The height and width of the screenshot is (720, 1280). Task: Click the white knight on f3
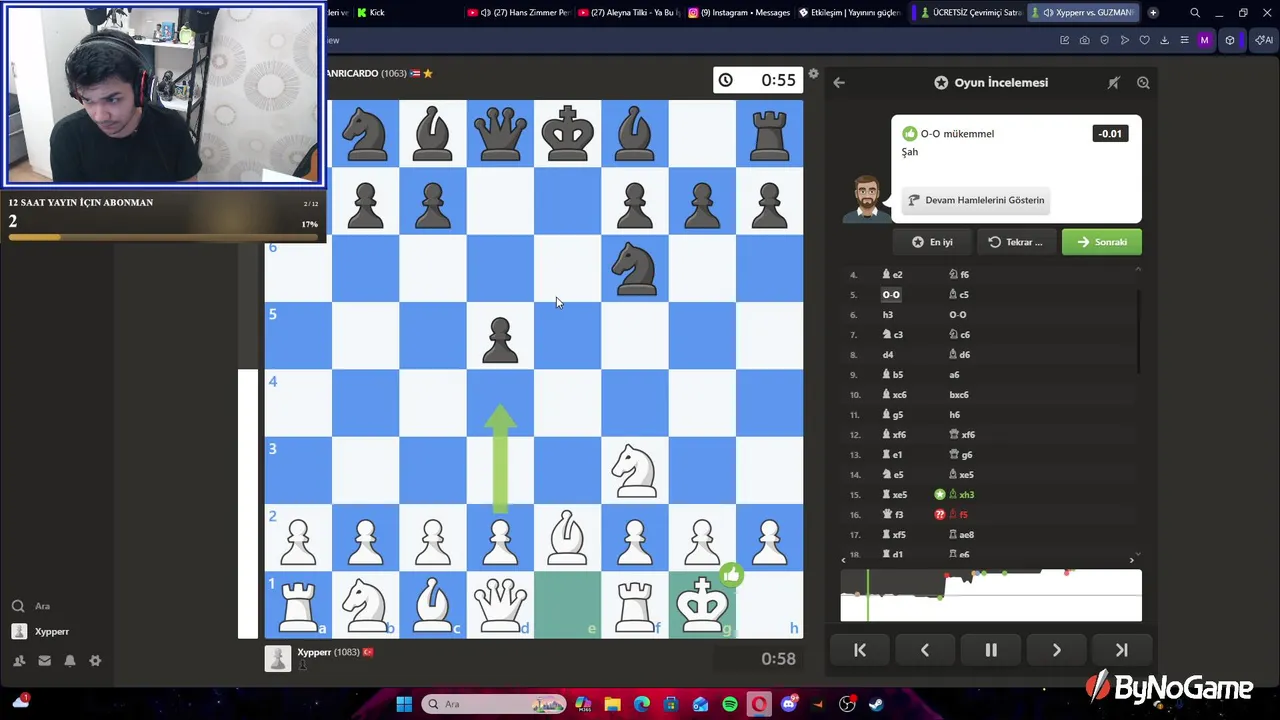(635, 469)
